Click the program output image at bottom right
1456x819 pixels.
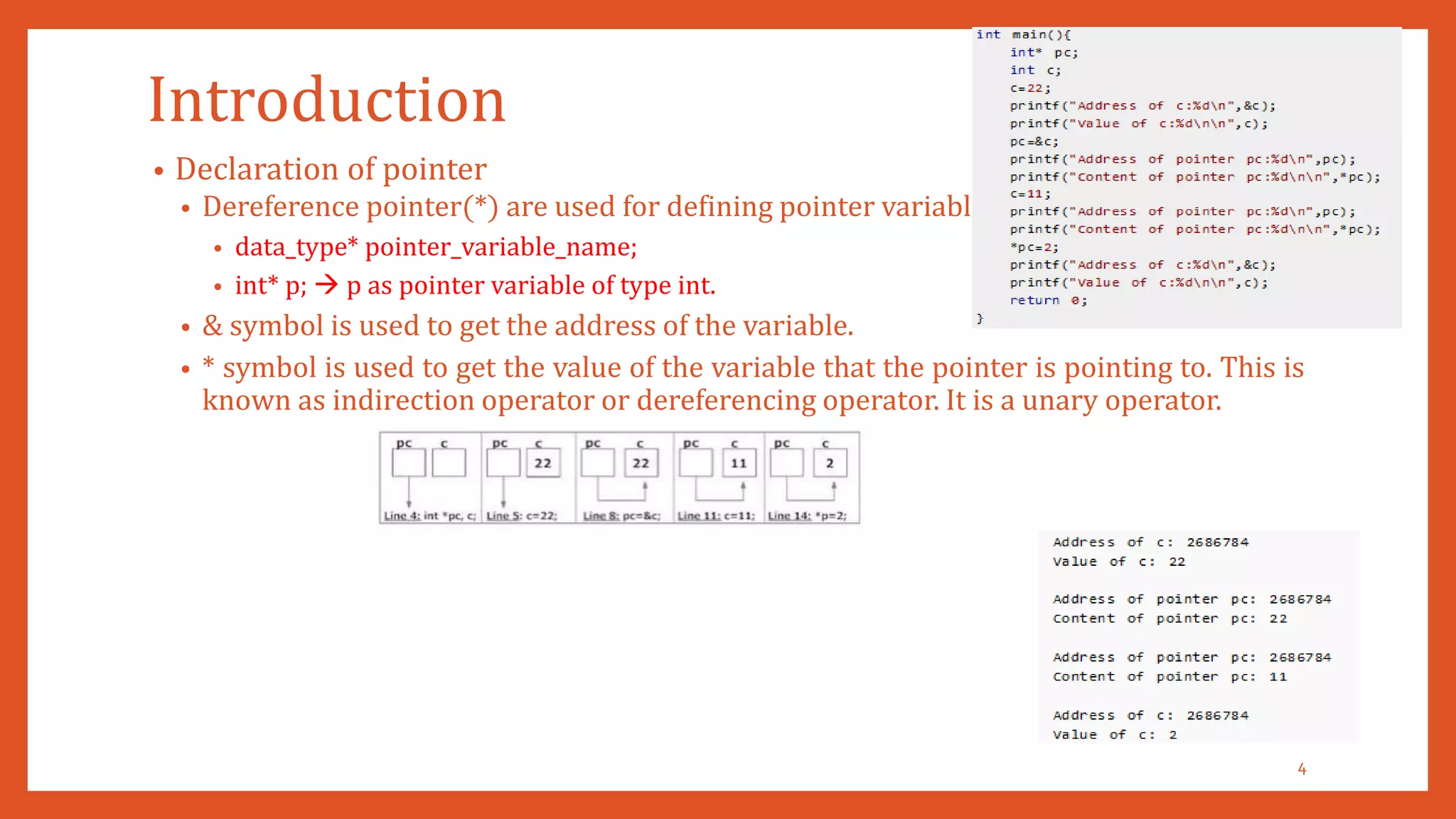tap(1198, 637)
